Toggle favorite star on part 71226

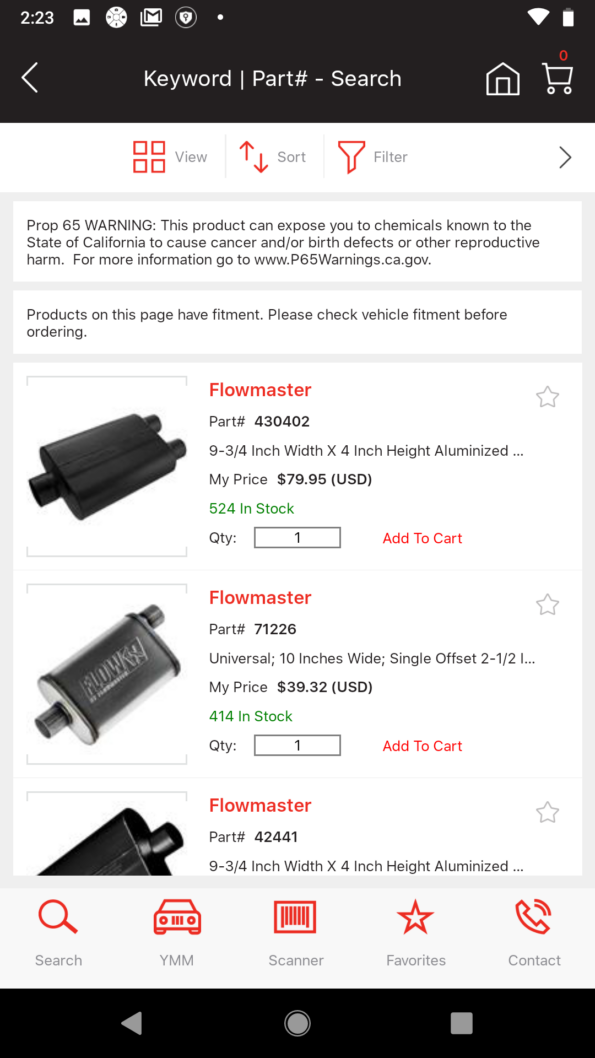[547, 604]
